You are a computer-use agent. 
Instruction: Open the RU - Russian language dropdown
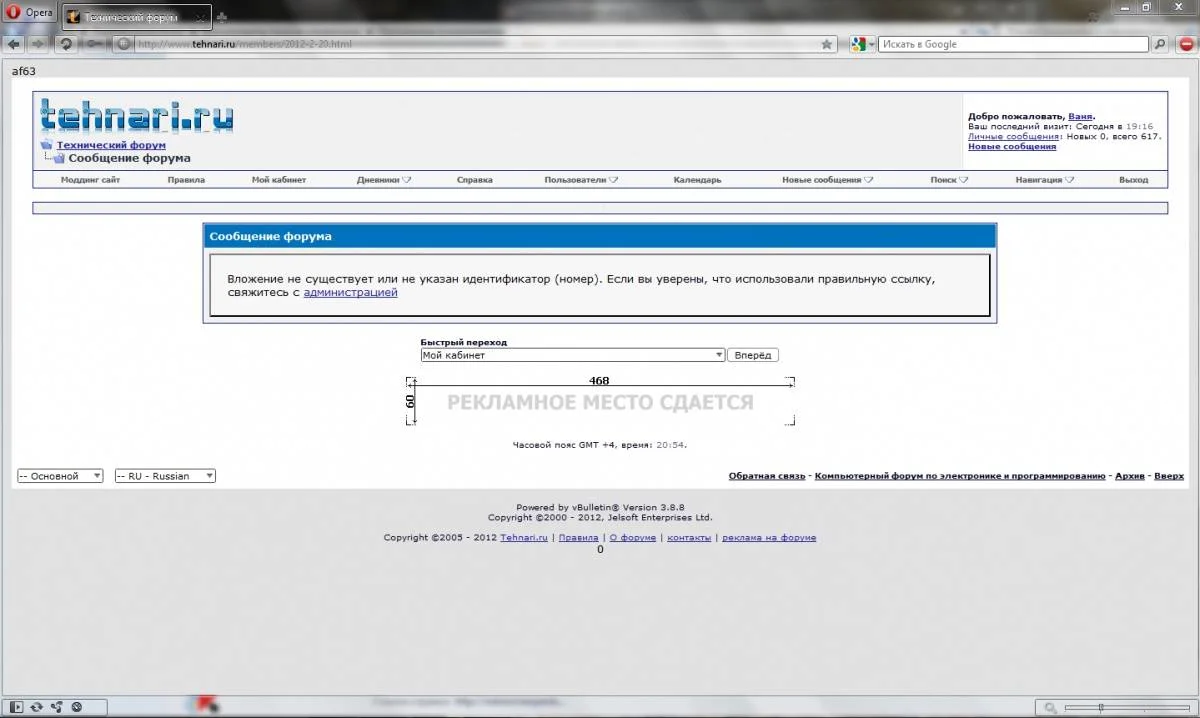coord(165,476)
